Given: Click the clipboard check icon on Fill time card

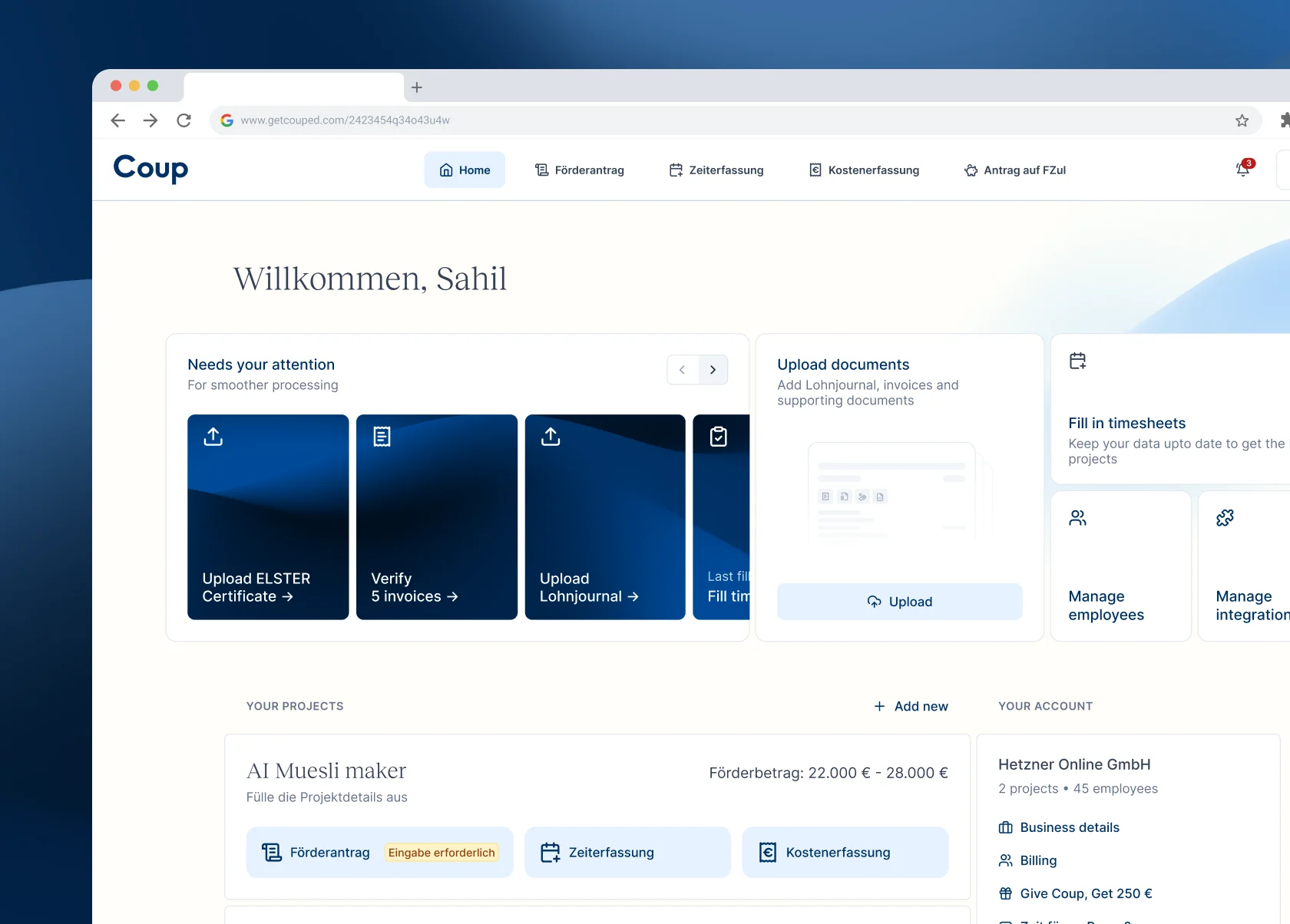Looking at the screenshot, I should [719, 437].
